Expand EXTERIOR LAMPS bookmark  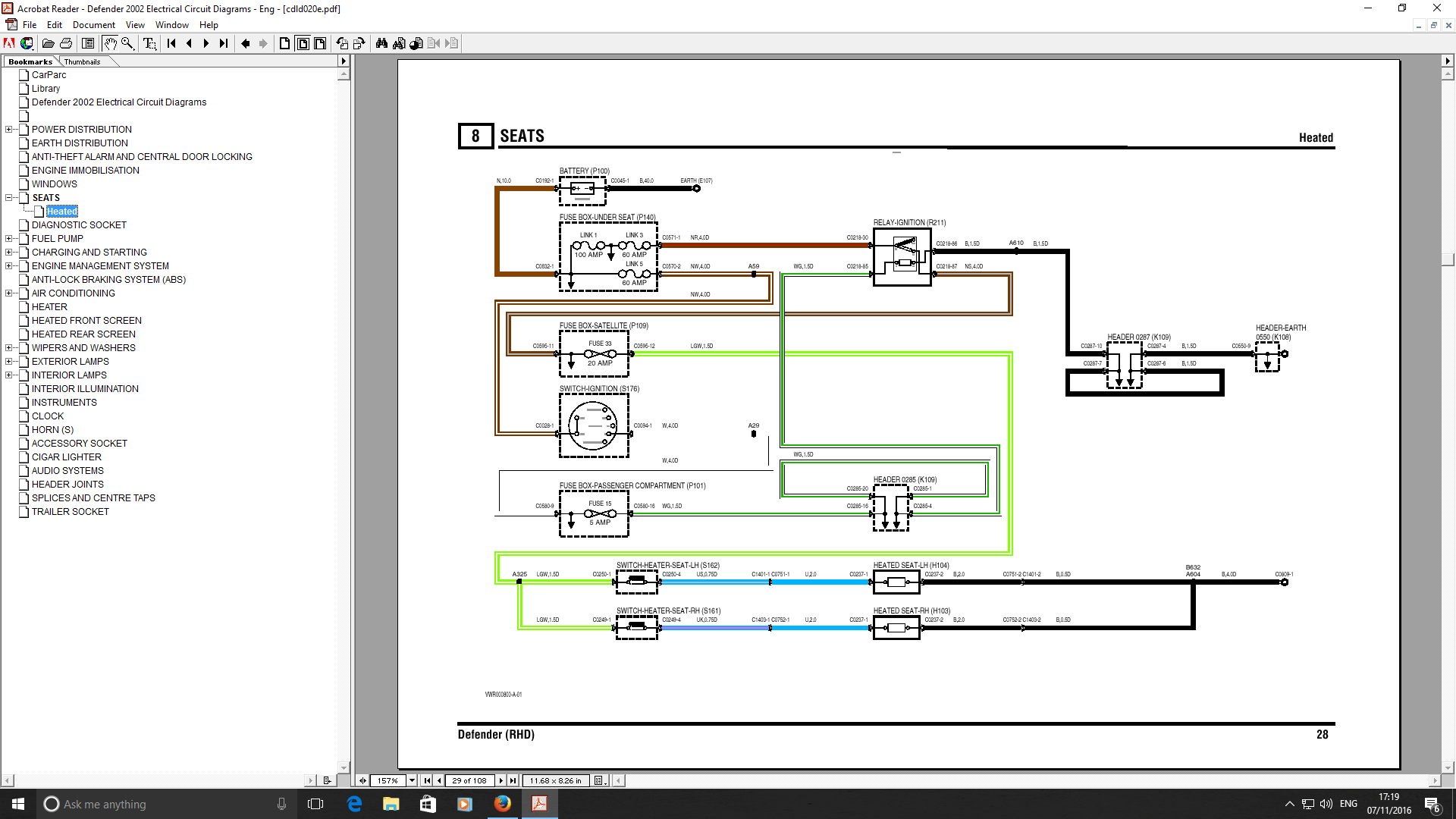tap(9, 362)
